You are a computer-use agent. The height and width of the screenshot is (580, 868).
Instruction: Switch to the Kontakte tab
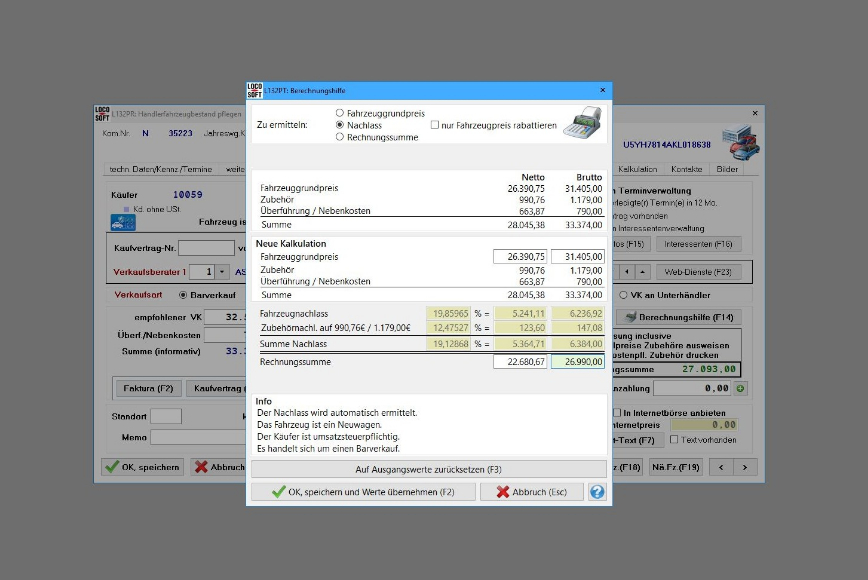coord(686,169)
